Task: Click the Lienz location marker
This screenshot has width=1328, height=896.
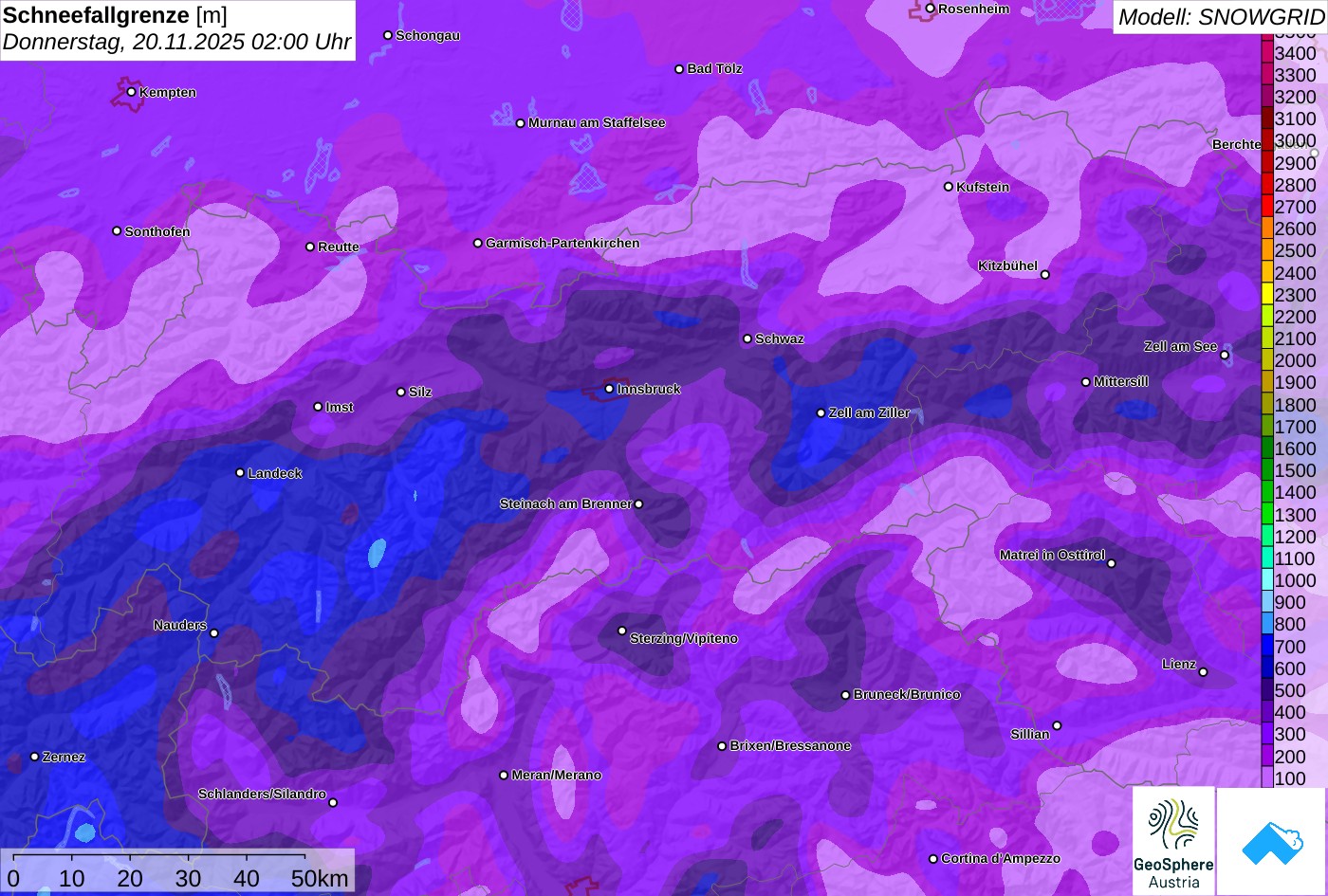Action: (x=1203, y=672)
